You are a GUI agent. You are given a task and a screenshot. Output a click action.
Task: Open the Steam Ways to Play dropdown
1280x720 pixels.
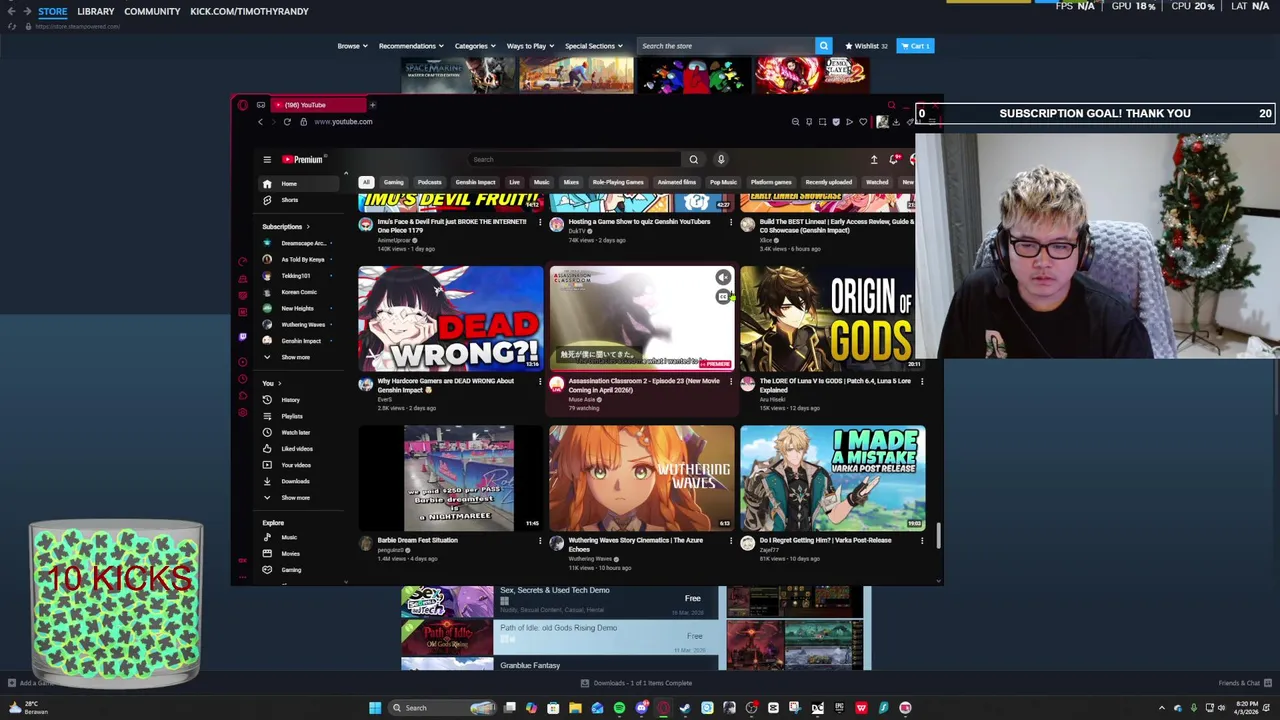point(530,46)
